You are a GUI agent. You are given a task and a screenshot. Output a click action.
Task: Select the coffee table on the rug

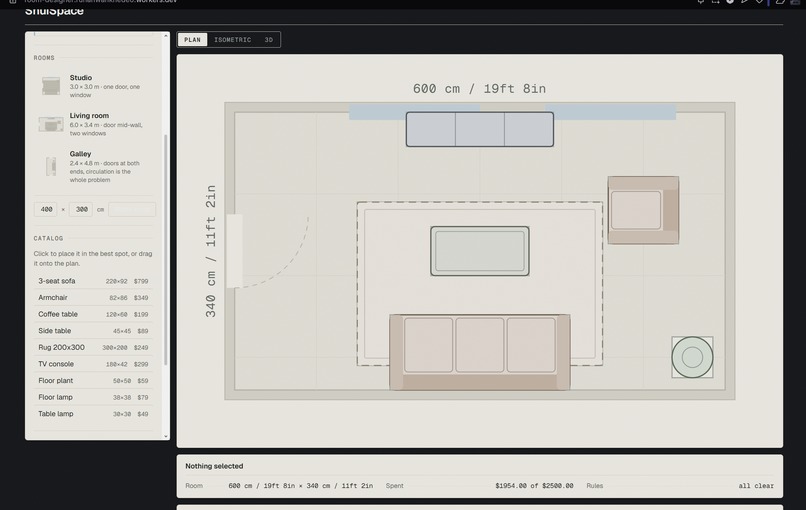pos(480,251)
